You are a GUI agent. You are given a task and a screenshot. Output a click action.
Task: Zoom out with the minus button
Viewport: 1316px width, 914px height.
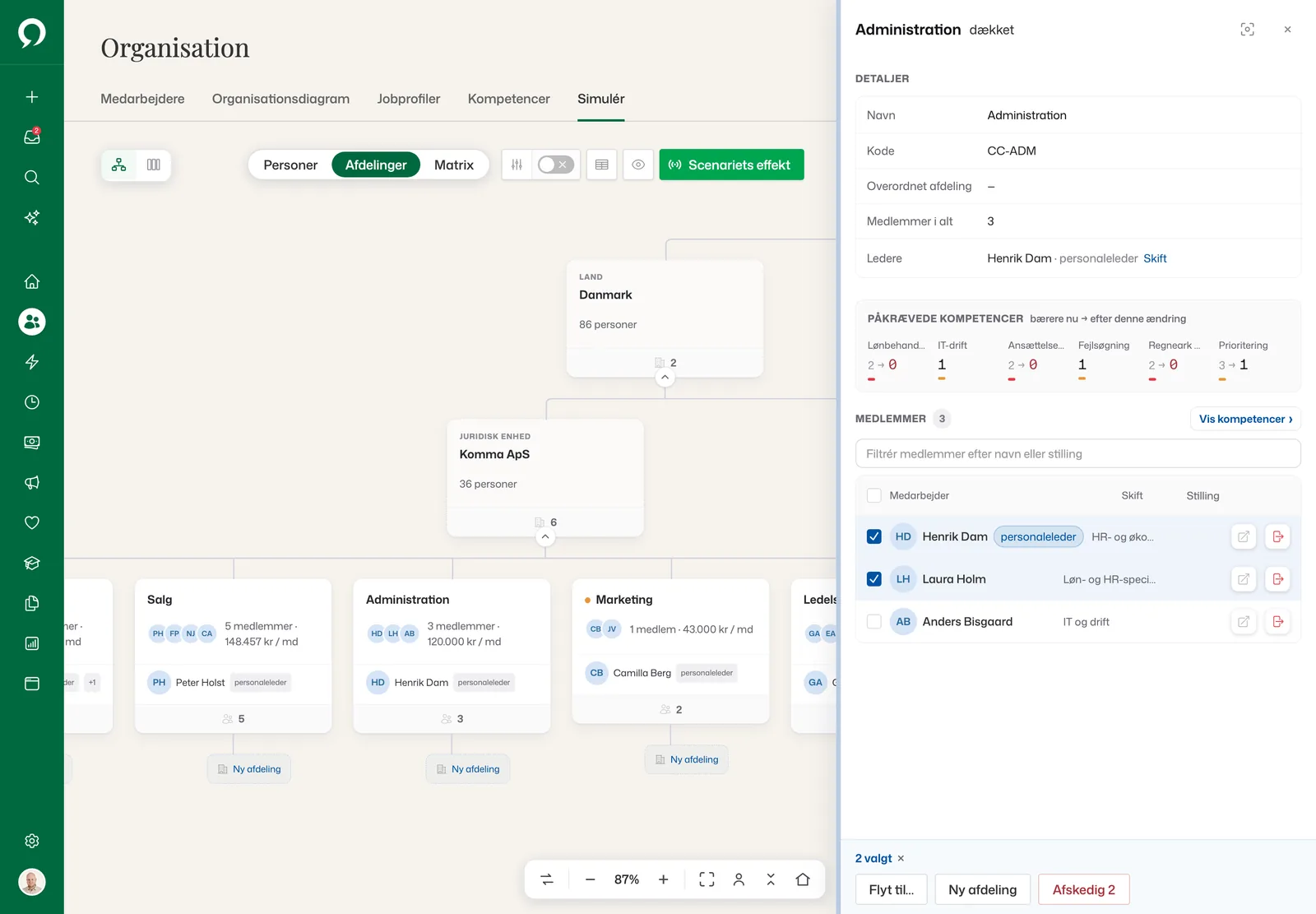(590, 879)
